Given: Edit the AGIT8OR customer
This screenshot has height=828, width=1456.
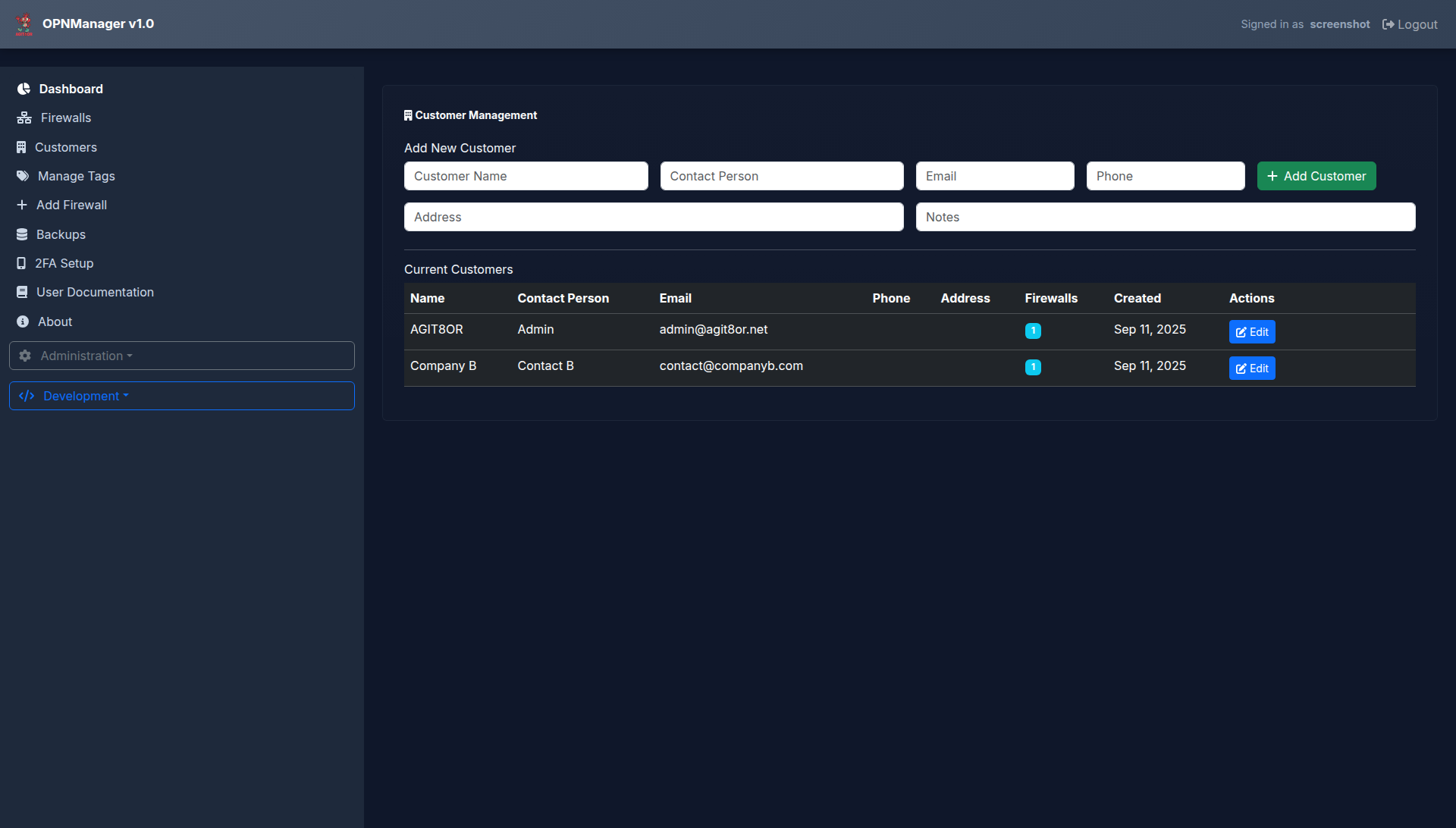Looking at the screenshot, I should (1252, 332).
